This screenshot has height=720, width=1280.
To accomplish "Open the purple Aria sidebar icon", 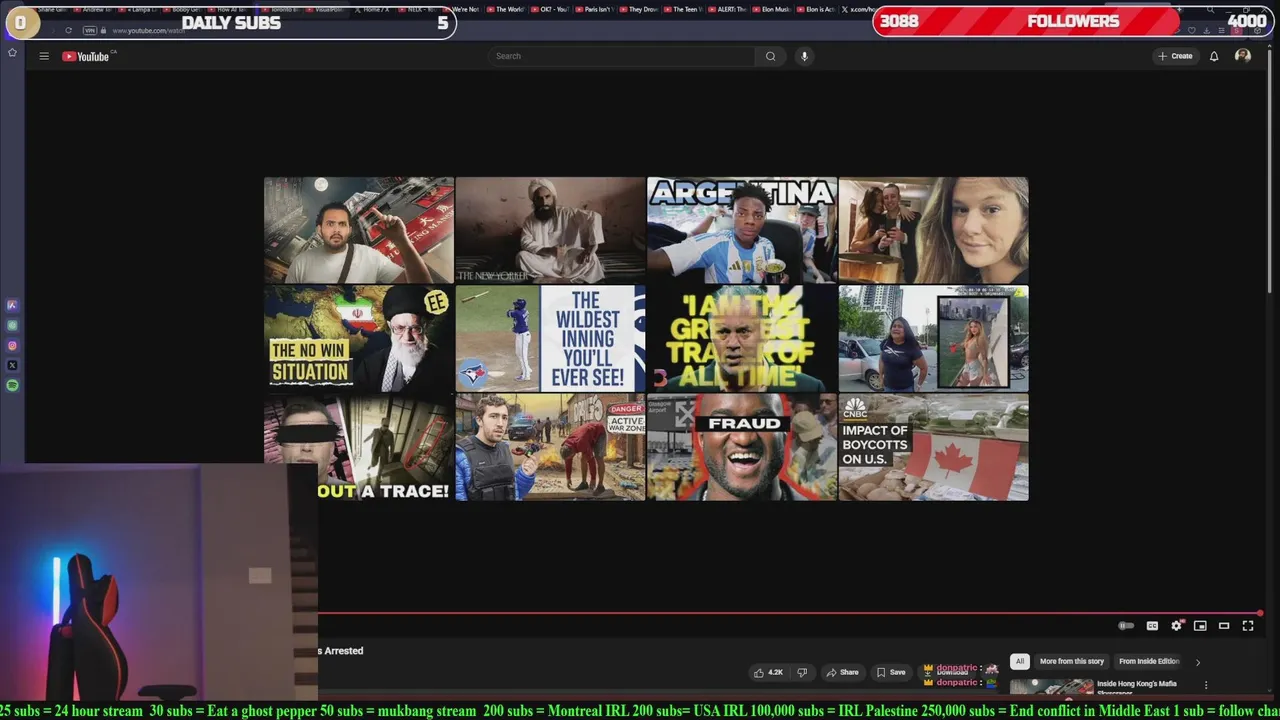I will tap(12, 305).
